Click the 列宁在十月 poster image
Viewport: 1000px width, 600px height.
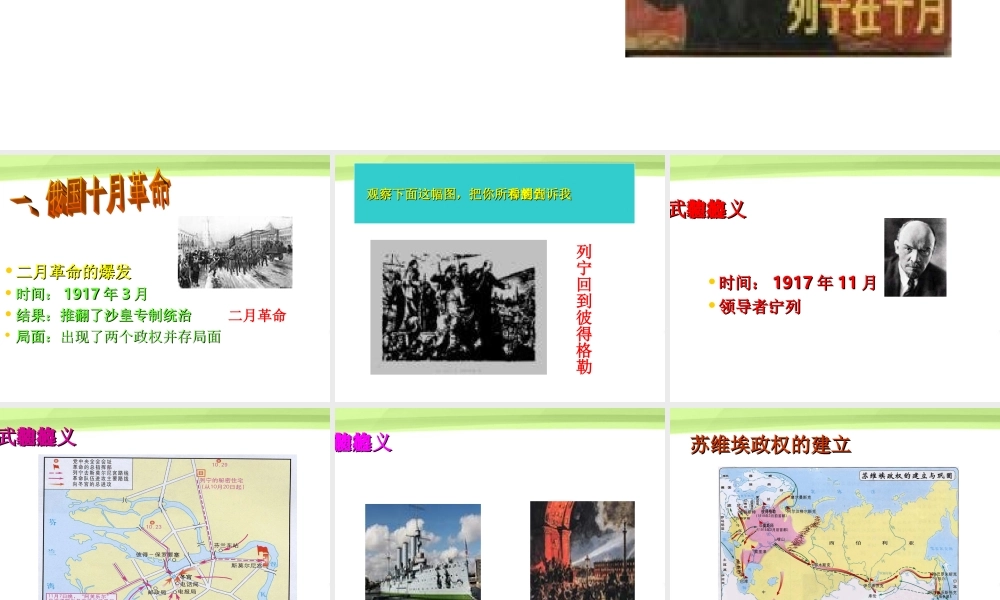[x=788, y=28]
